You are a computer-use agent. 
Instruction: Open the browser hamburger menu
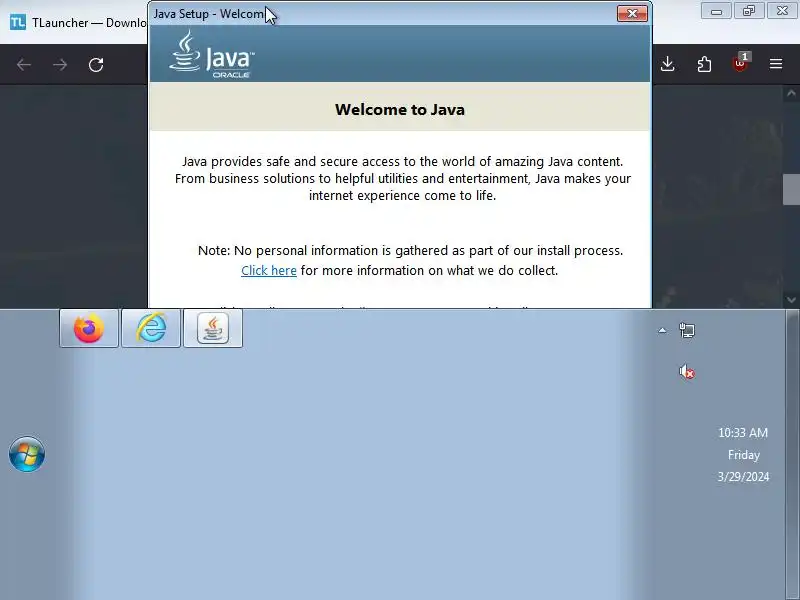(x=776, y=64)
